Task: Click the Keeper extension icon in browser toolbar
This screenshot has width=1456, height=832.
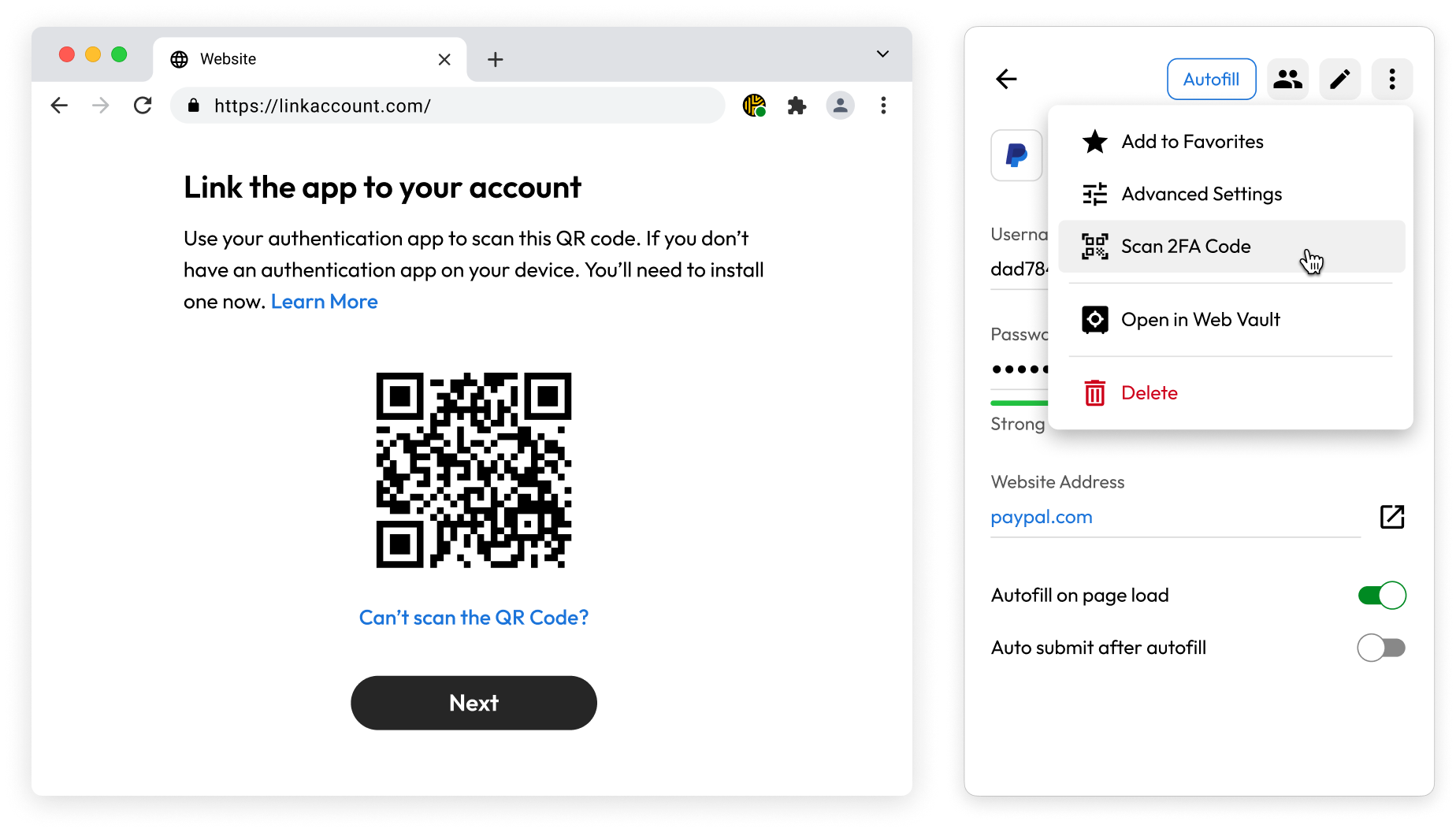Action: (754, 106)
